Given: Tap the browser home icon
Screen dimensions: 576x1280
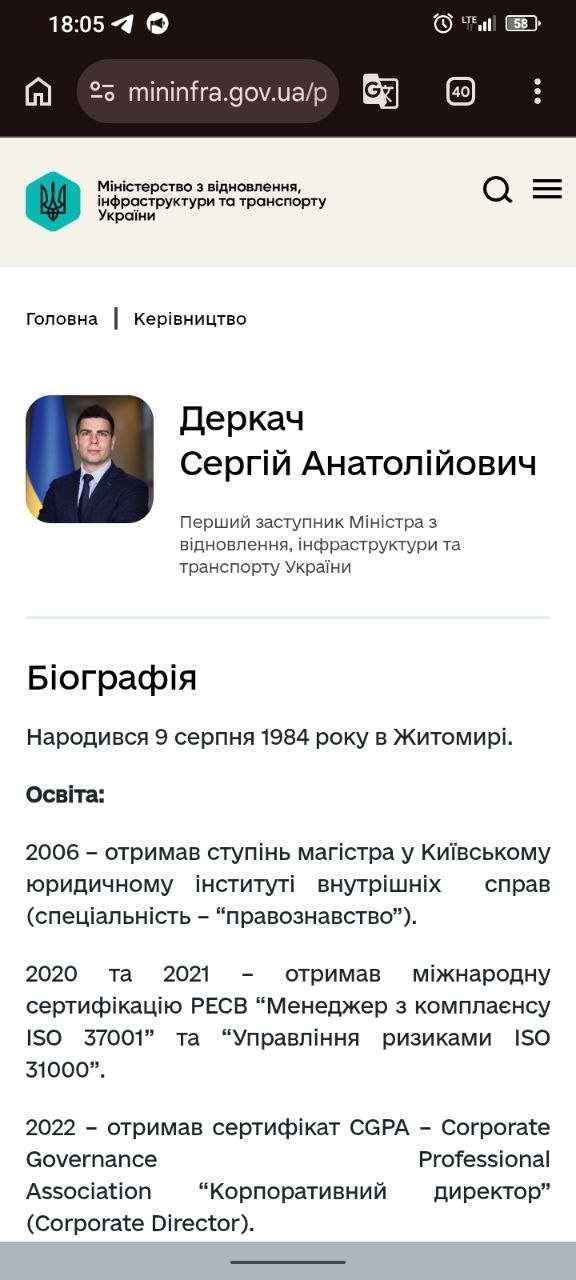Looking at the screenshot, I should click(38, 92).
